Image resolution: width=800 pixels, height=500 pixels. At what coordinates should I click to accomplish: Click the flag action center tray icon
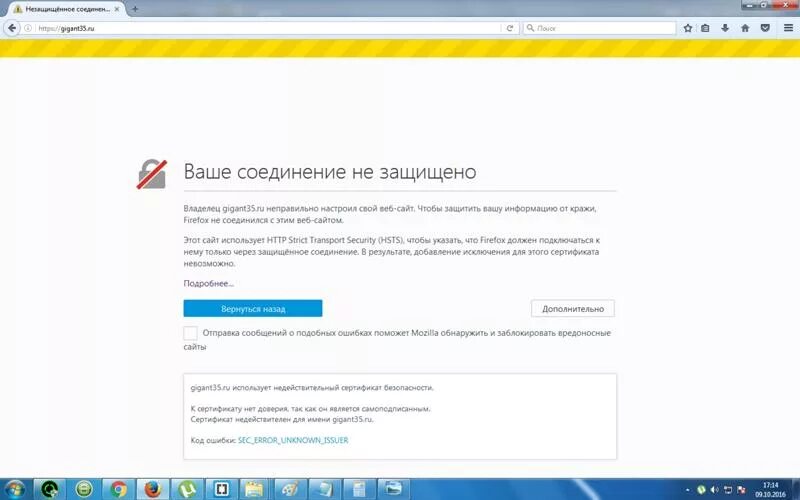coord(741,490)
